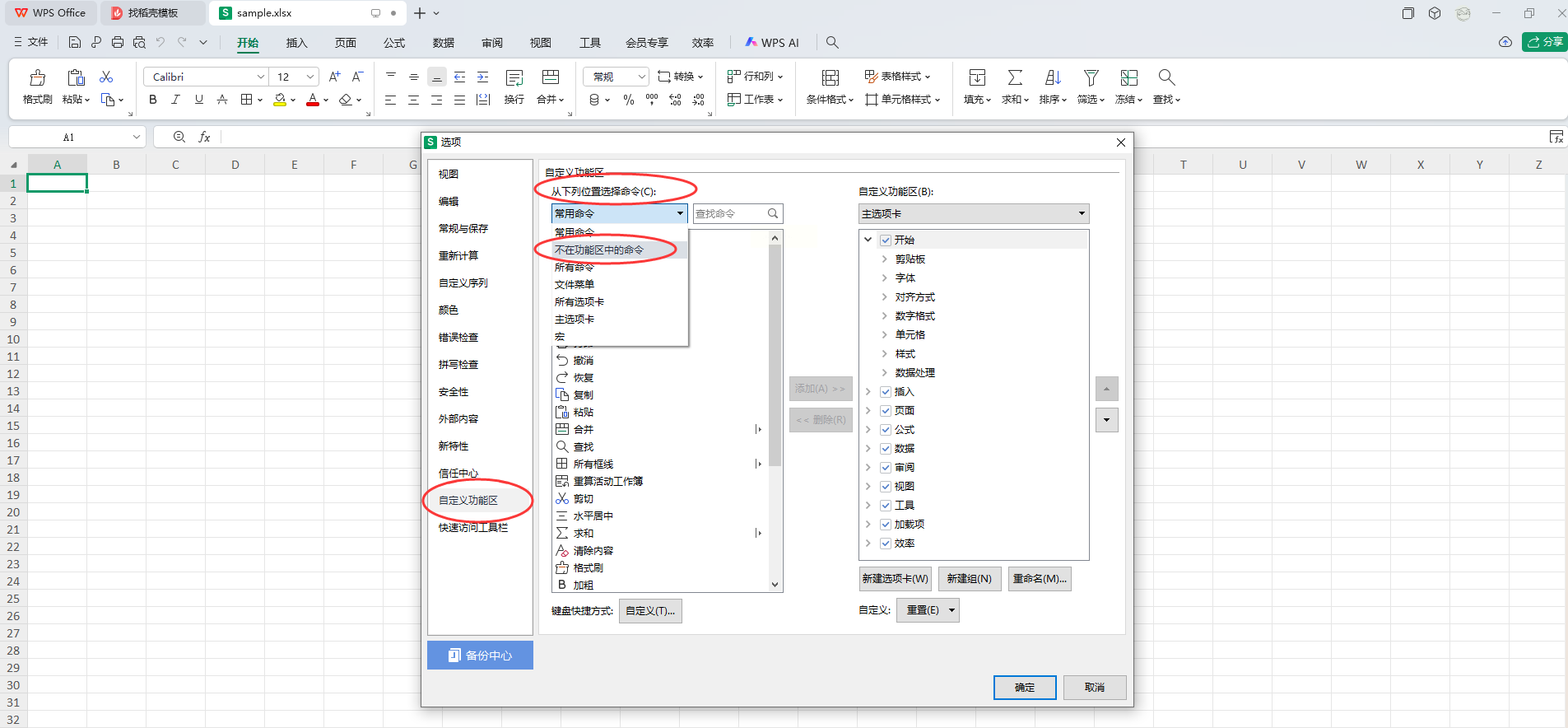Open the 主选项卡 dropdown

point(974,214)
